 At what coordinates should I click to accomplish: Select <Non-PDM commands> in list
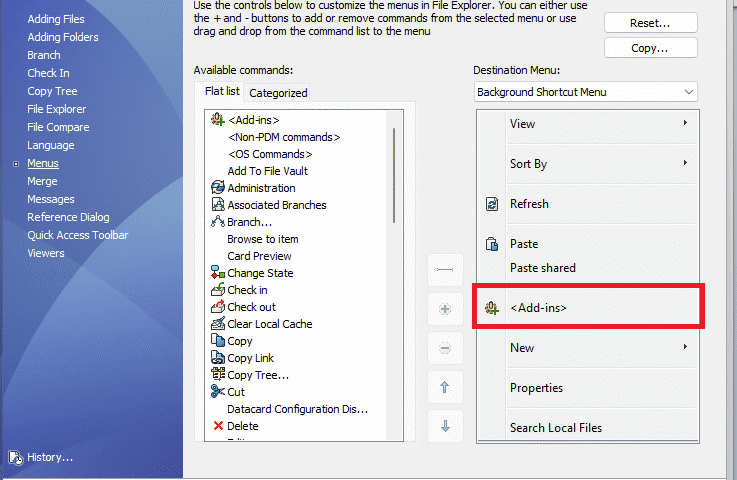pos(284,137)
